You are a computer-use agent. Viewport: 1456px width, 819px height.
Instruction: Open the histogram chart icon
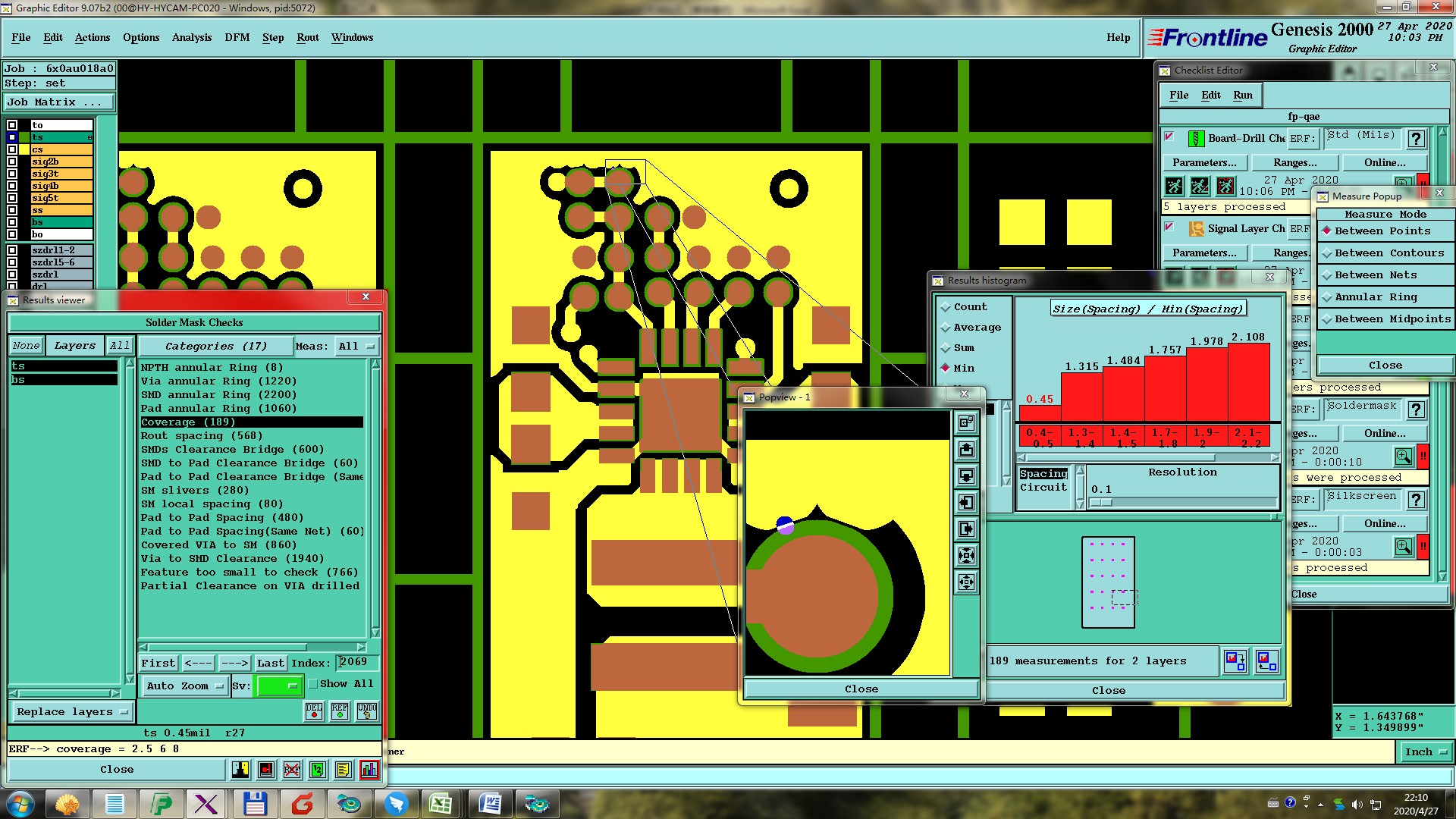click(x=369, y=770)
